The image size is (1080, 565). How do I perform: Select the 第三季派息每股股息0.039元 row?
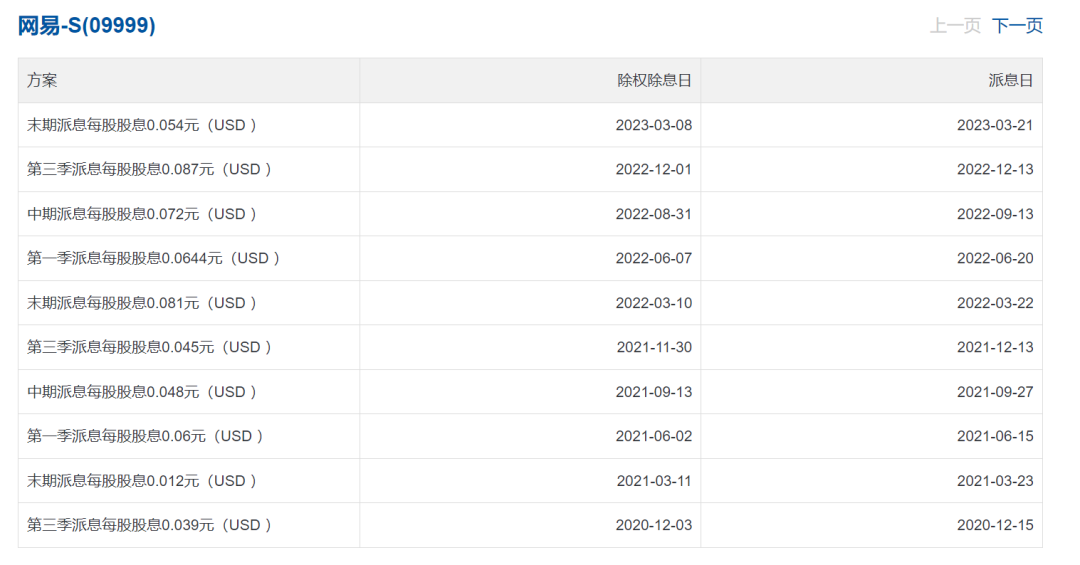tap(150, 525)
